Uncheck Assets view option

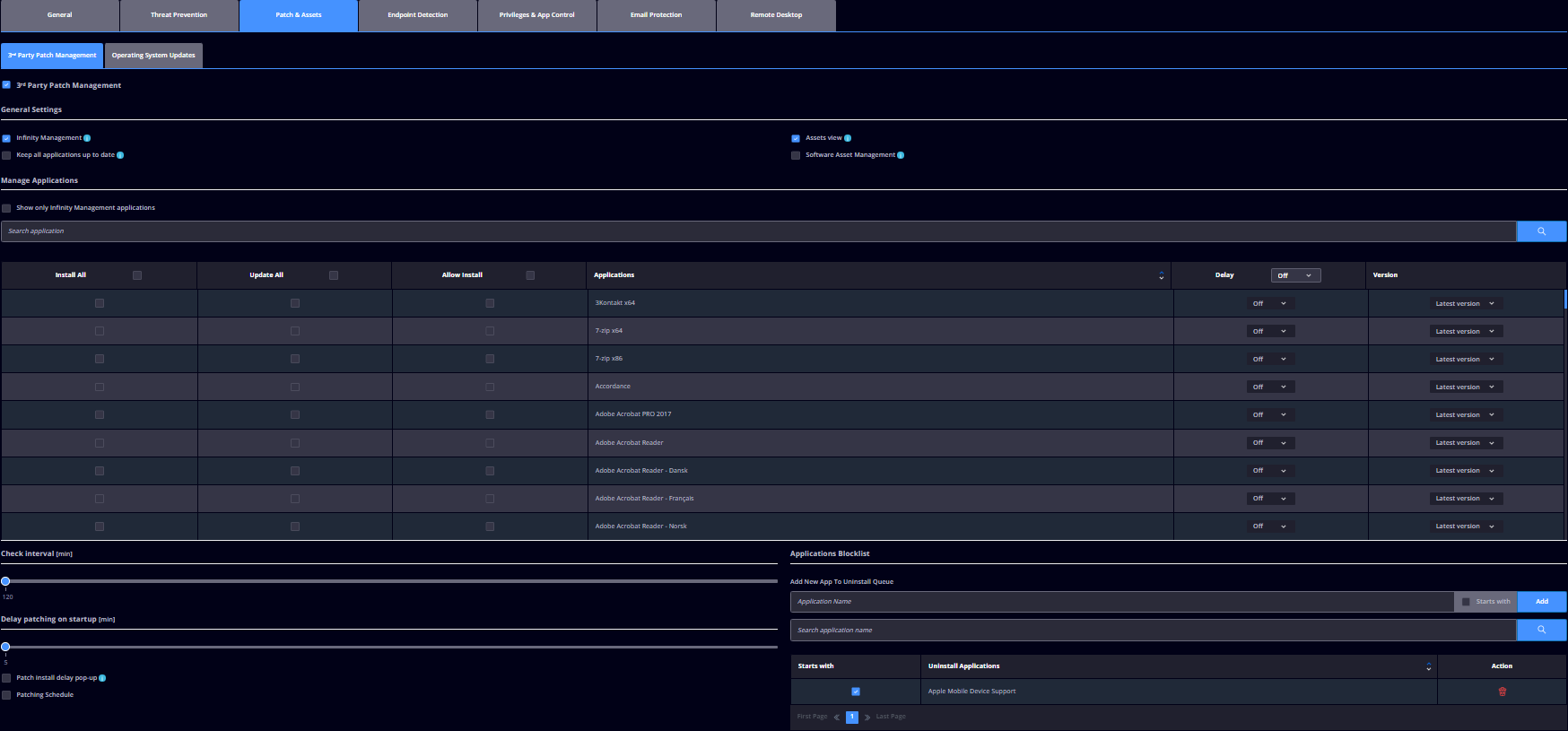[x=796, y=138]
